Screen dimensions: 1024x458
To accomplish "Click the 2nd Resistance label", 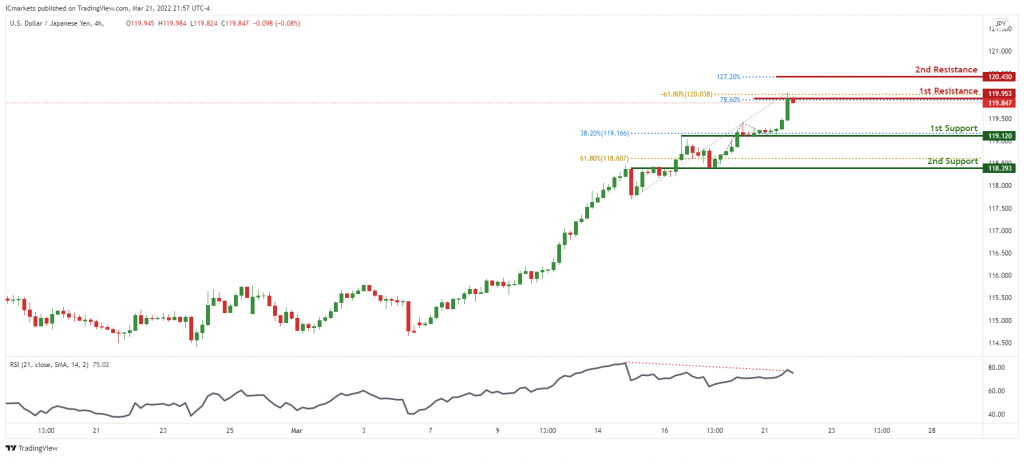I will pyautogui.click(x=944, y=69).
